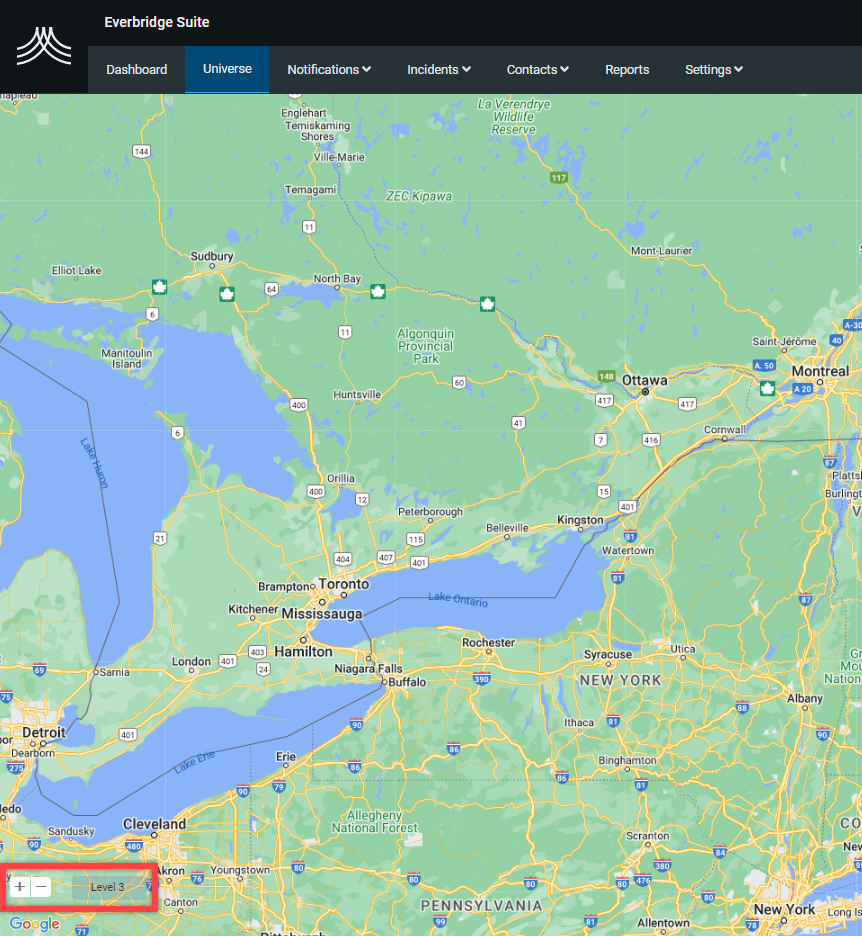Click the Everbridge Suite title

pos(157,22)
